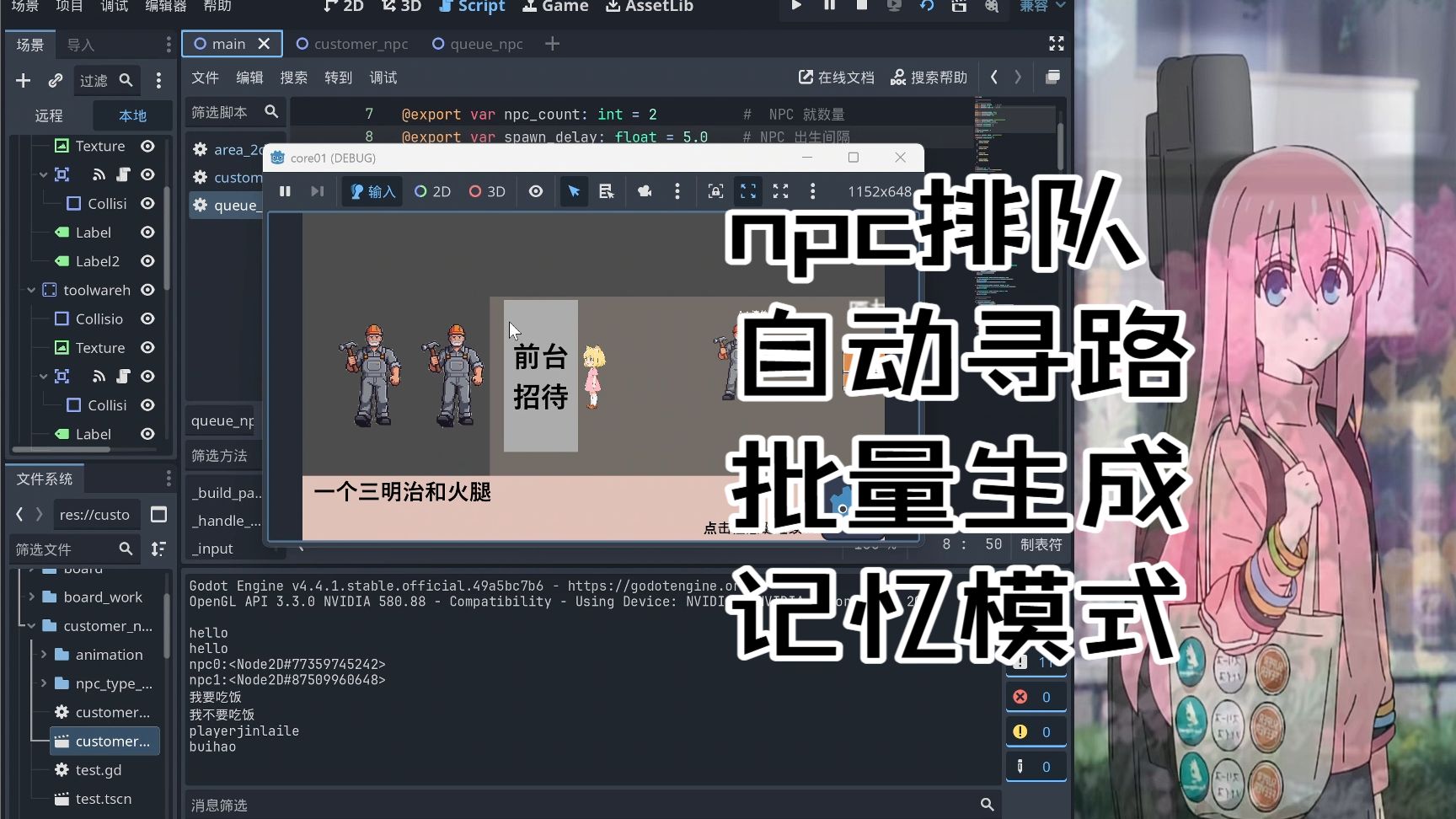Expand the animation folder

[44, 655]
